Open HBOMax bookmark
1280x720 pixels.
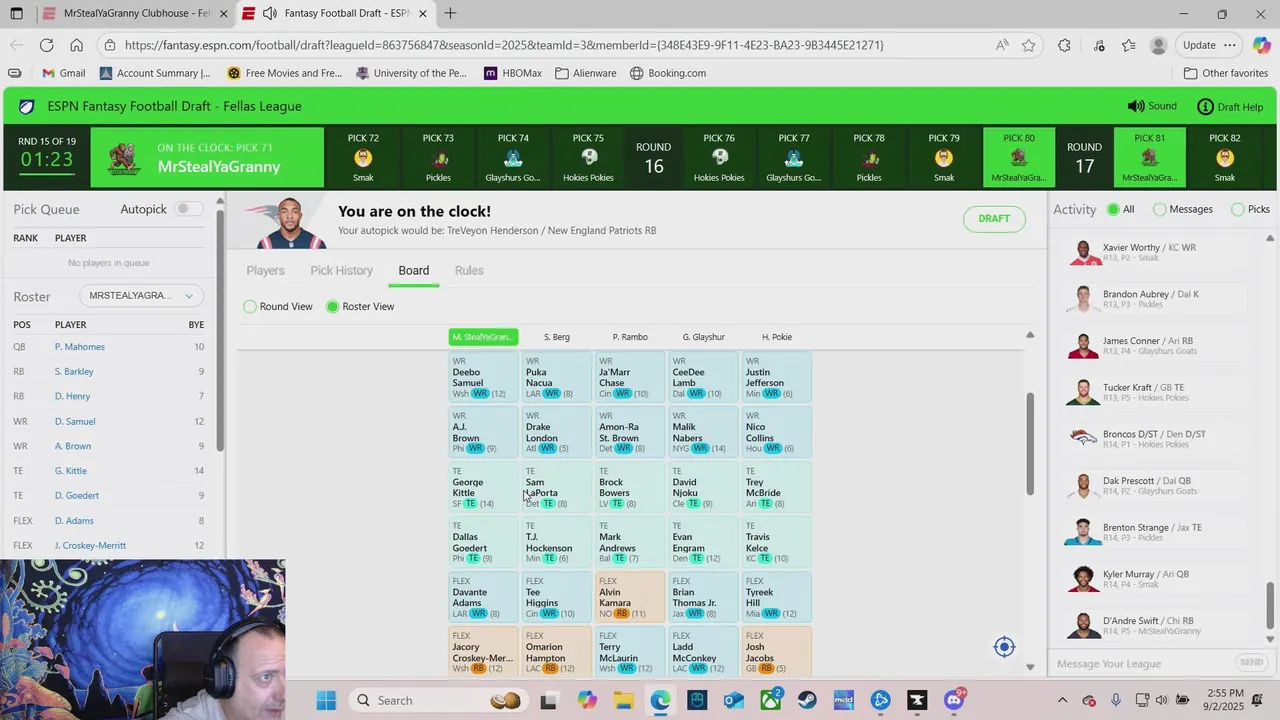pyautogui.click(x=513, y=73)
